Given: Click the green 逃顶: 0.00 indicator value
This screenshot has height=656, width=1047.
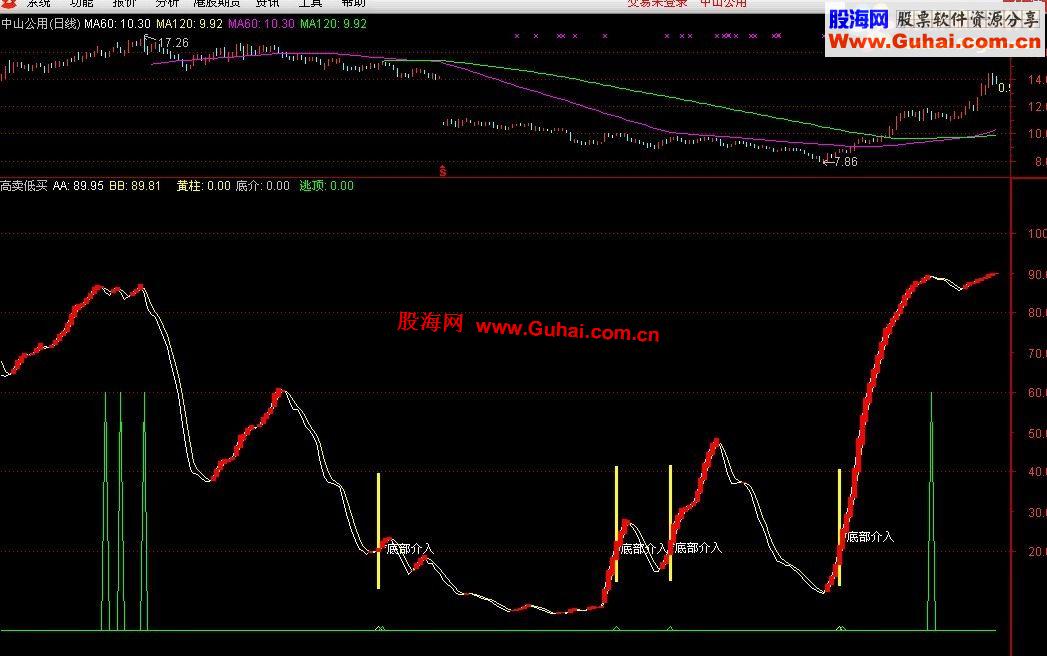Looking at the screenshot, I should click(327, 186).
